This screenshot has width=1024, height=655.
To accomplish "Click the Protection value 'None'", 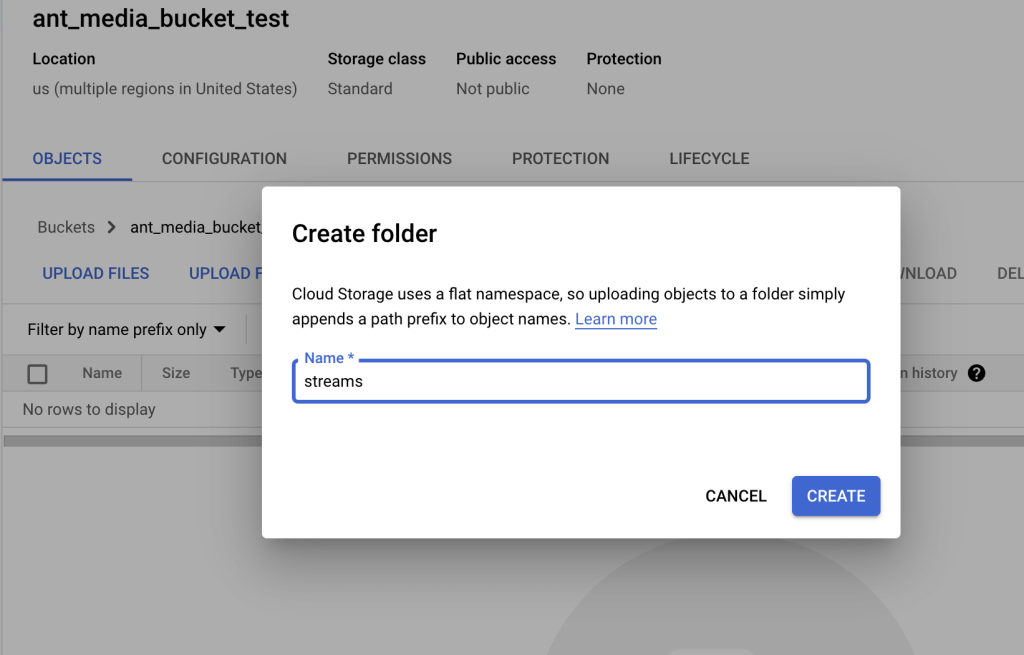I will pyautogui.click(x=605, y=89).
